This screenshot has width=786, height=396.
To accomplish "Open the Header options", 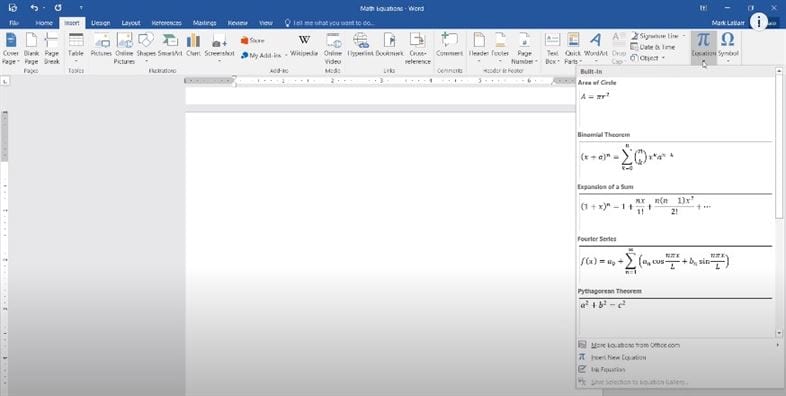I will click(x=479, y=49).
